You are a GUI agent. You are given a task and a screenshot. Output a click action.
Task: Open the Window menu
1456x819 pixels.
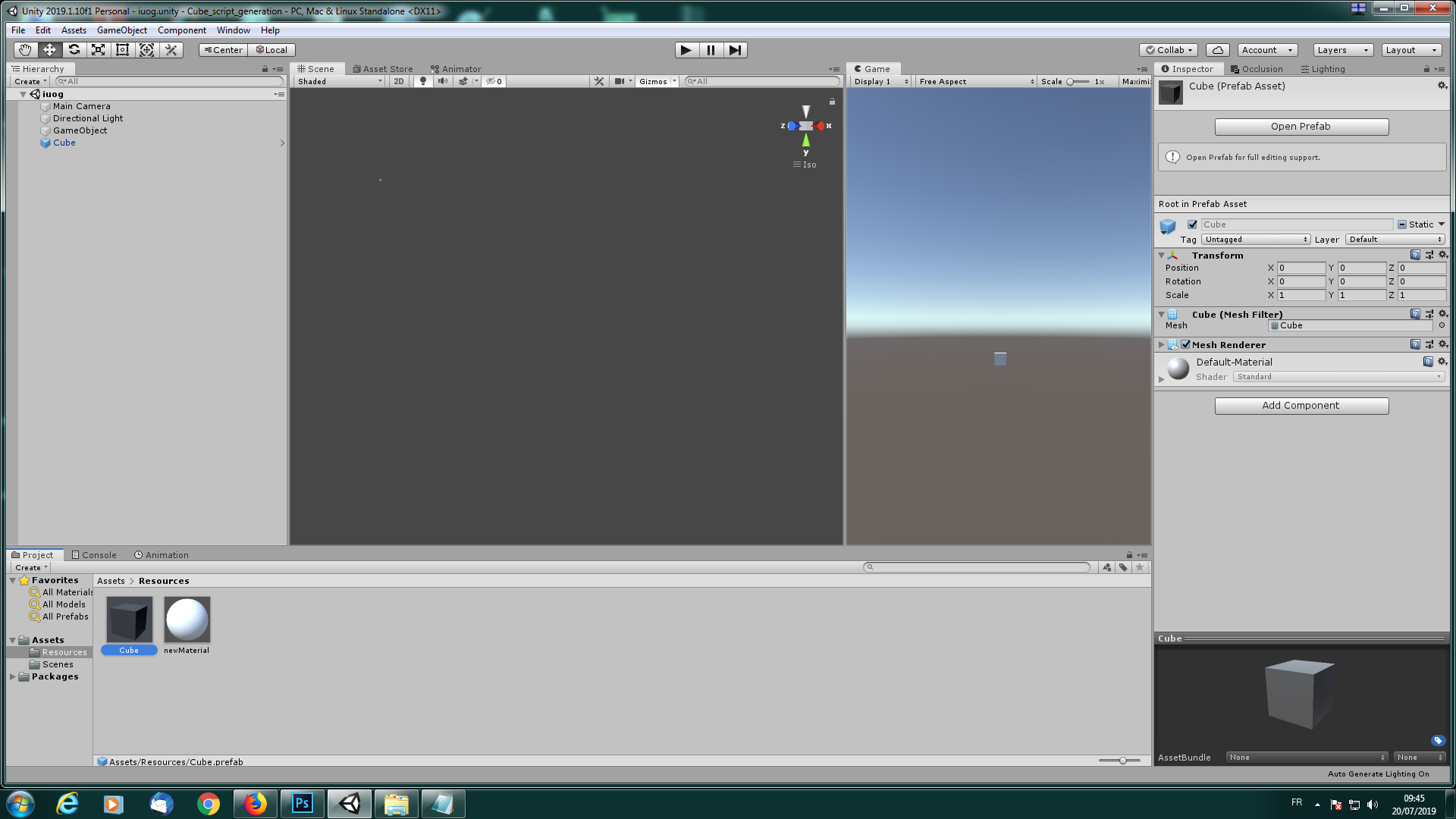tap(234, 30)
